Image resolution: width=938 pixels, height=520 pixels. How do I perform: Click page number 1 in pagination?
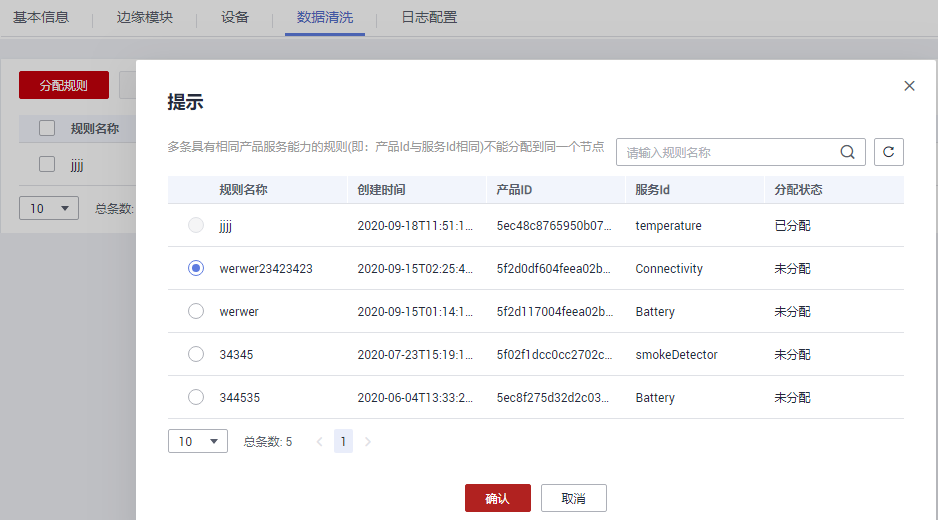pyautogui.click(x=343, y=442)
